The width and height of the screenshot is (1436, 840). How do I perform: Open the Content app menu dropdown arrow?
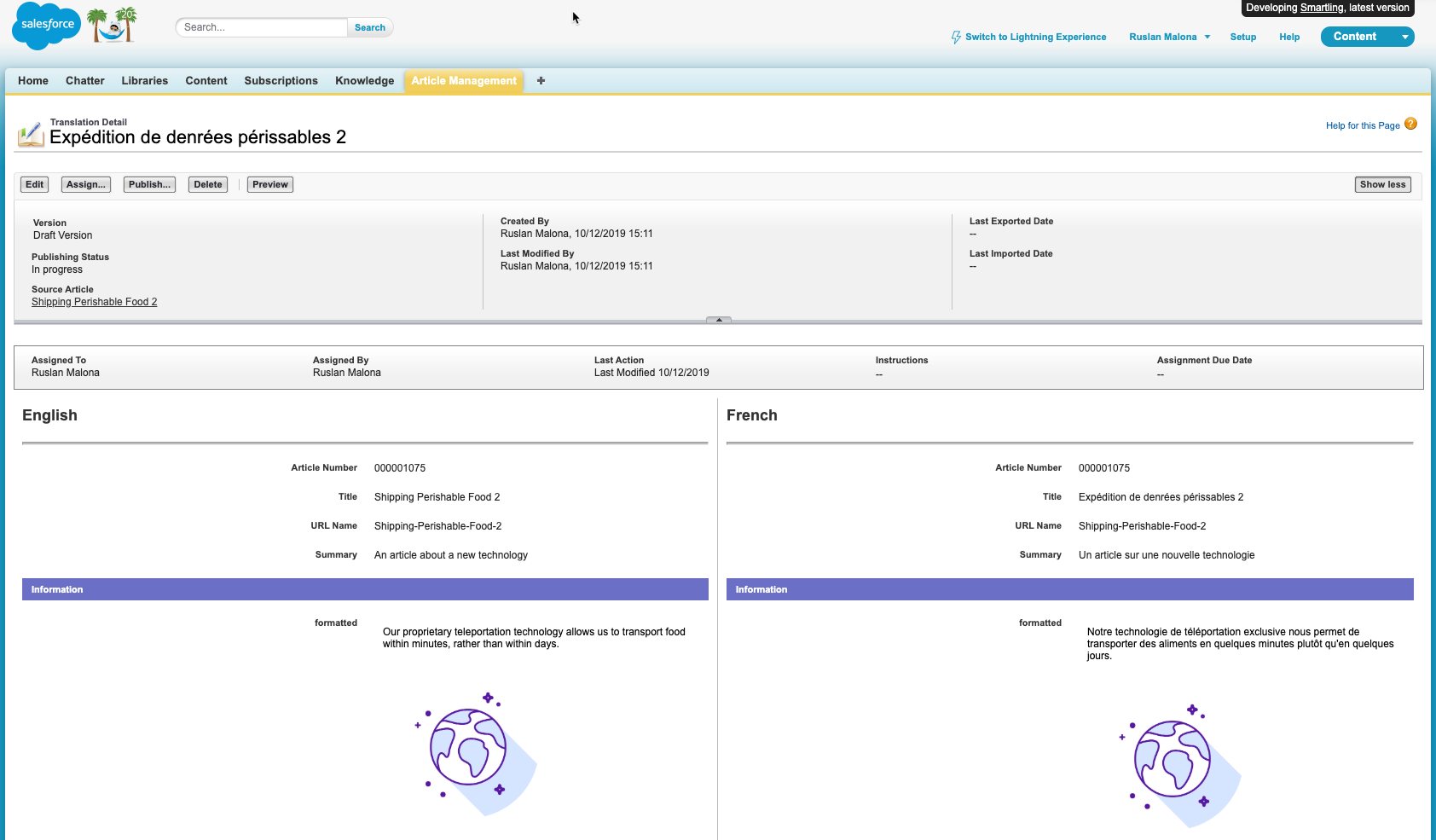click(x=1404, y=37)
